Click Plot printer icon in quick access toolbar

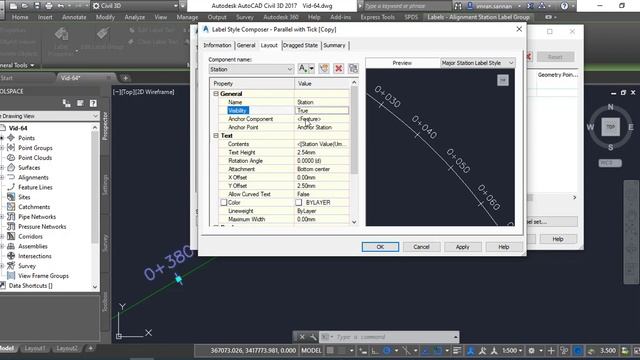point(49,6)
